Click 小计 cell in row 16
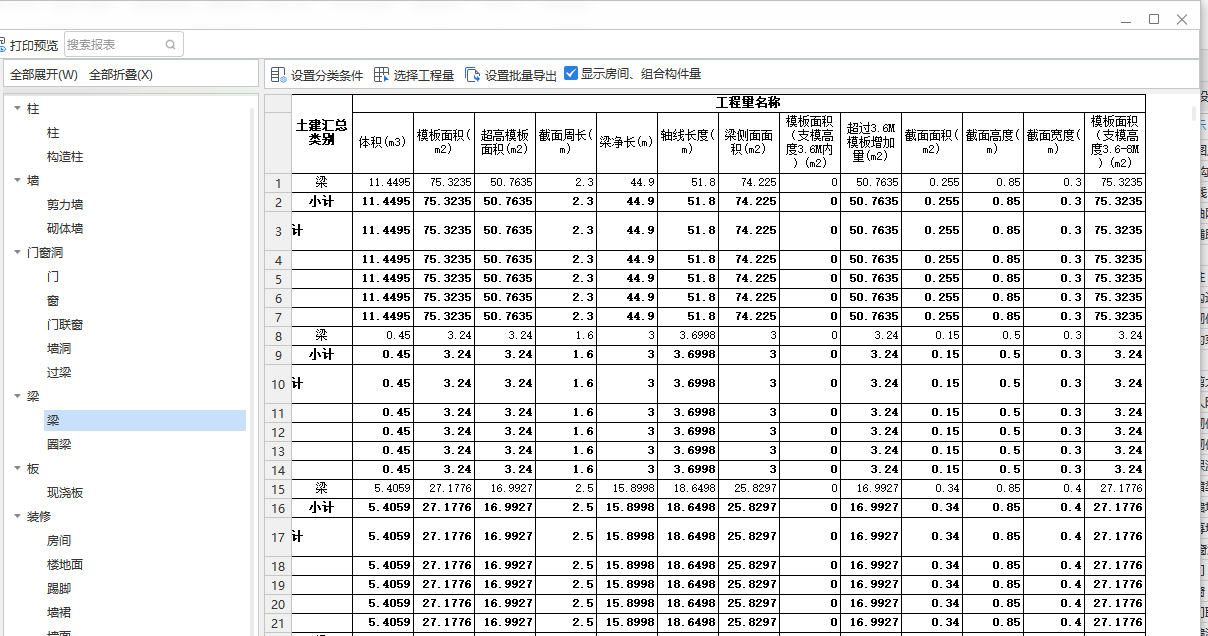1208x636 pixels. [321, 508]
